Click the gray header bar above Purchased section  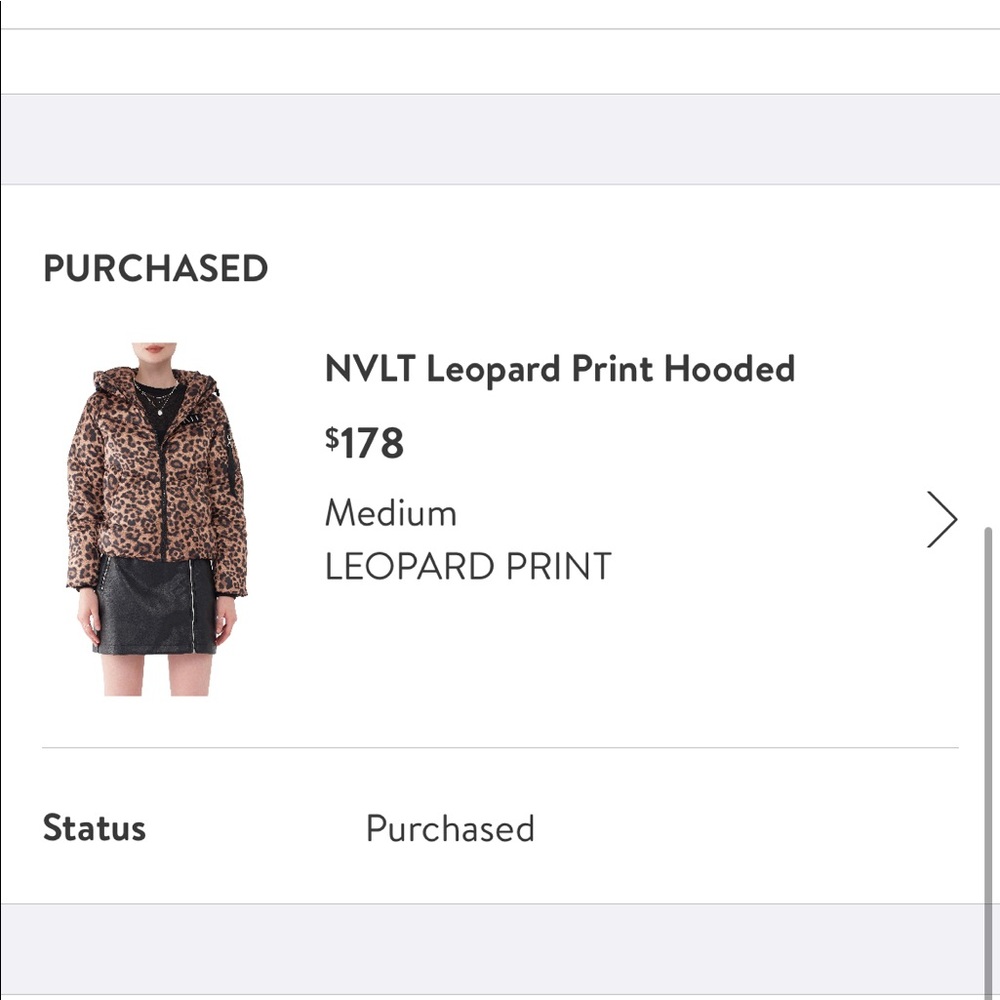500,138
